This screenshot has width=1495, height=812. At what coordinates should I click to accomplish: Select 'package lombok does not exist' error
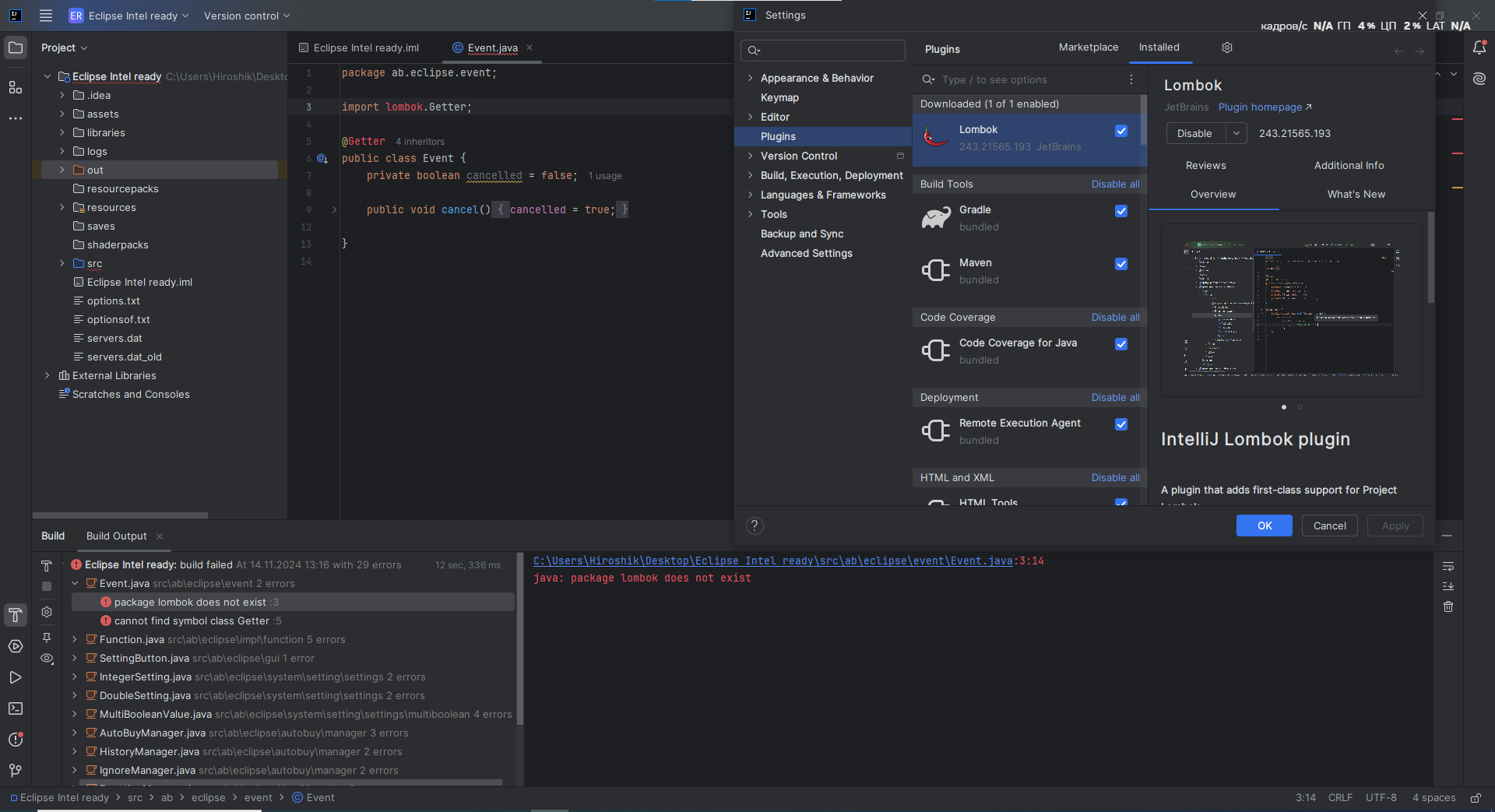click(x=293, y=602)
